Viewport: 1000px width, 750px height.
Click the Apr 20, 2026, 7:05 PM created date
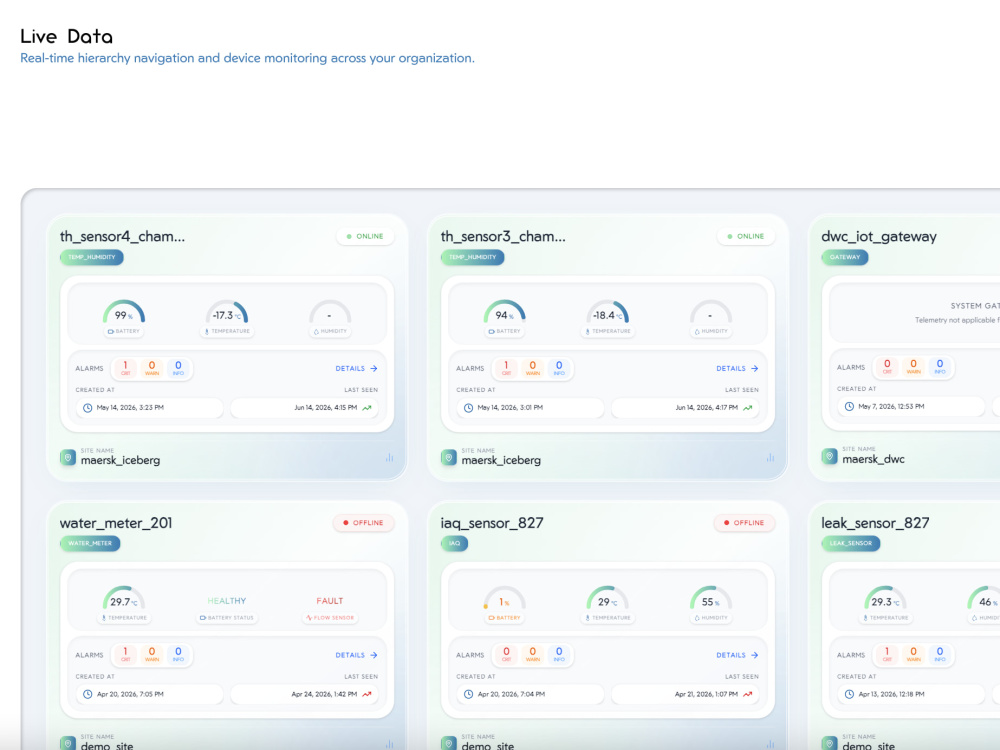pos(130,695)
